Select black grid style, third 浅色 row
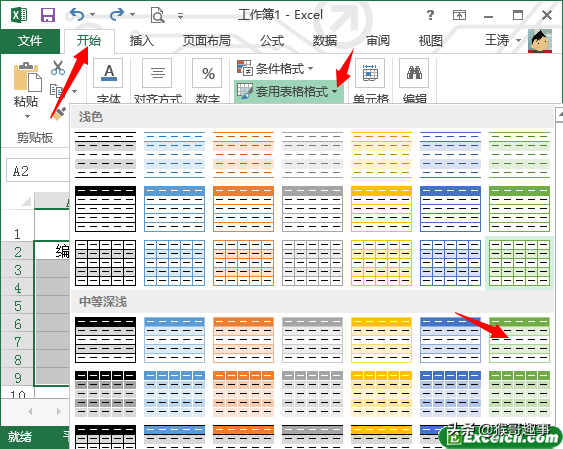 [106, 263]
